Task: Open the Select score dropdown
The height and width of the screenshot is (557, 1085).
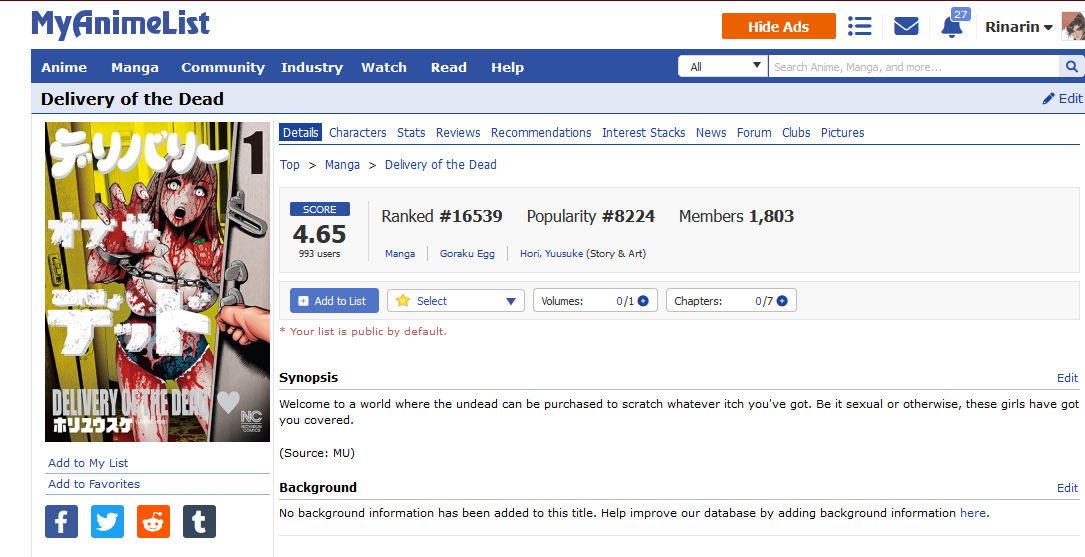Action: [x=456, y=301]
